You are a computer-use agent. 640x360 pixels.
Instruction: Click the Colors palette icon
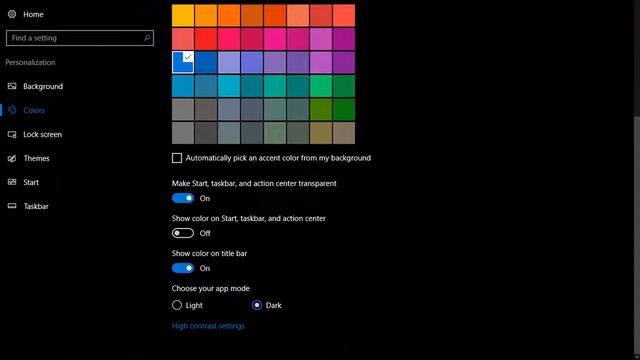(12, 110)
